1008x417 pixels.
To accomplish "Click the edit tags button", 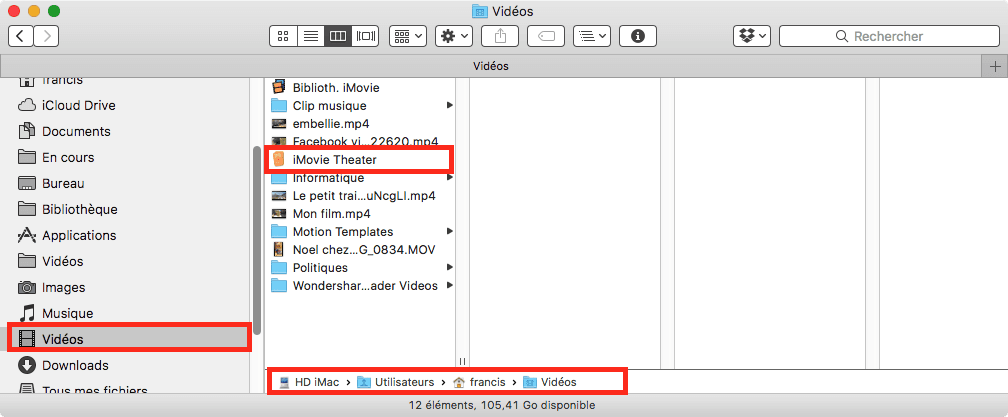I will pos(546,36).
